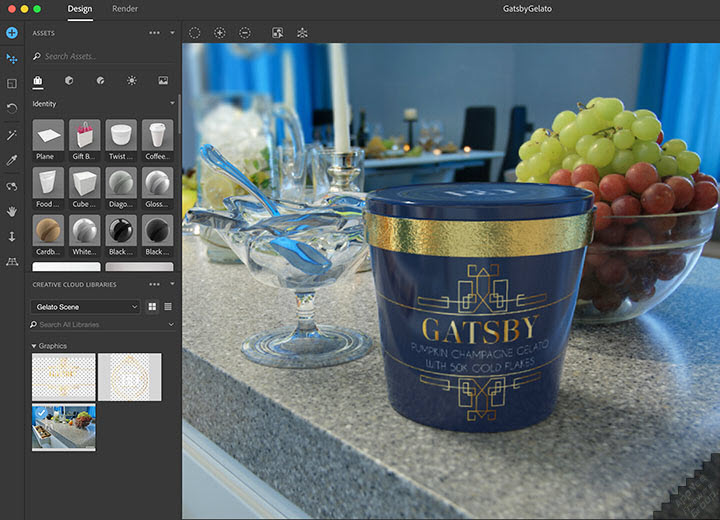This screenshot has width=720, height=520.
Task: Select the Diagonal sphere material asset
Action: [121, 187]
